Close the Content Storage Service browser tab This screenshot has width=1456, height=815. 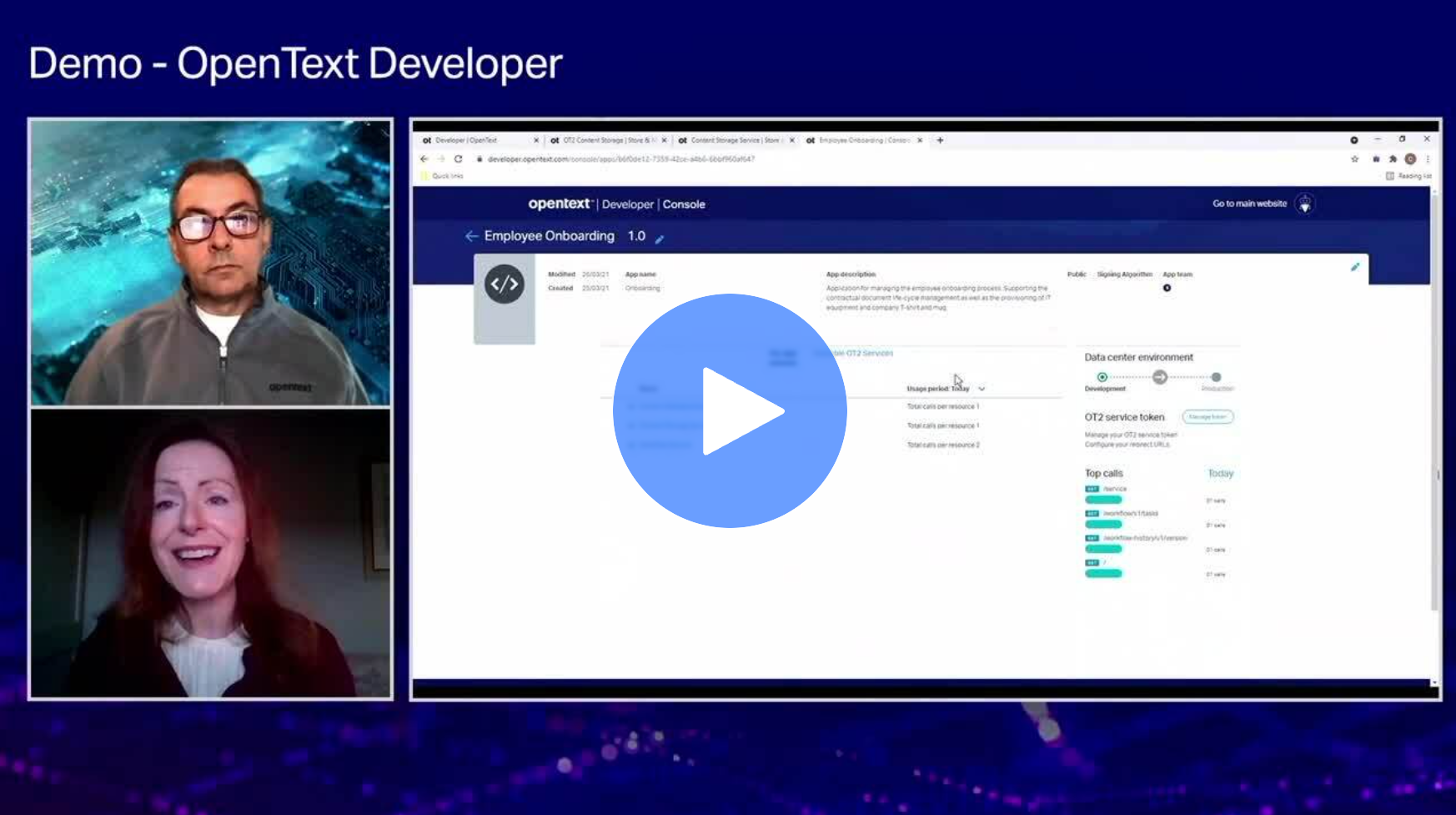791,140
